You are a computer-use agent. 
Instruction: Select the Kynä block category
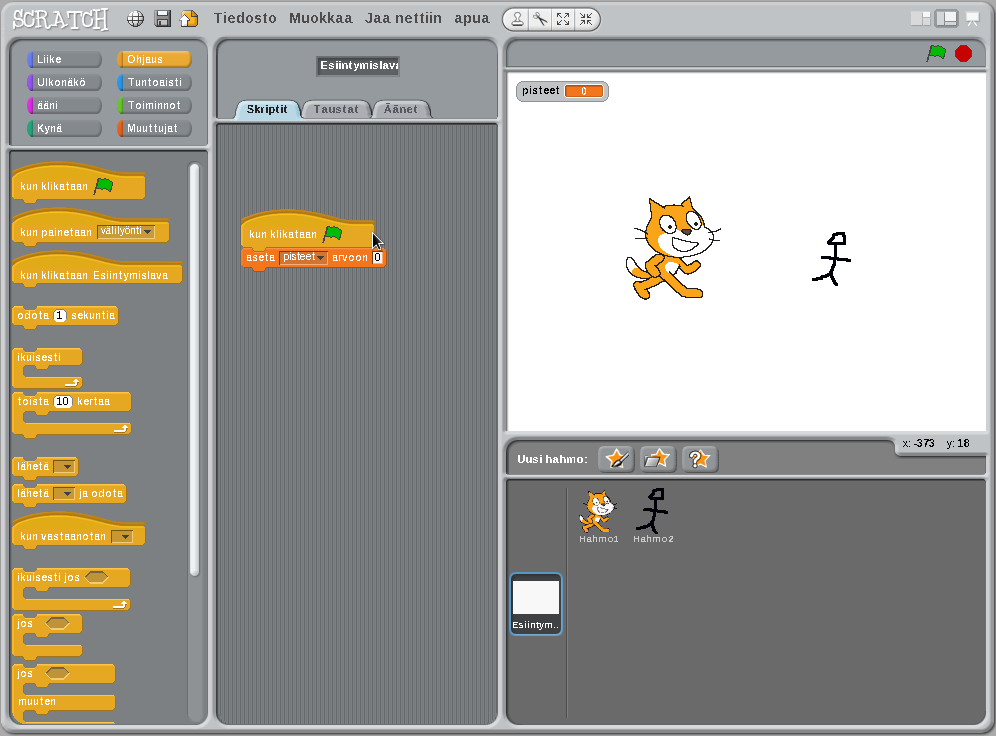tap(64, 128)
